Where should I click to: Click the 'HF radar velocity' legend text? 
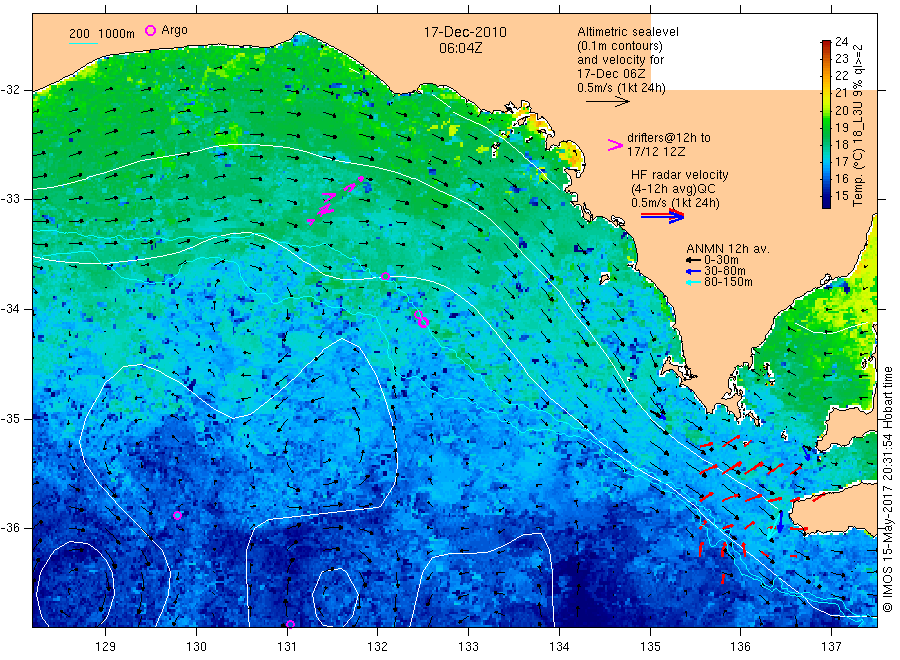680,174
